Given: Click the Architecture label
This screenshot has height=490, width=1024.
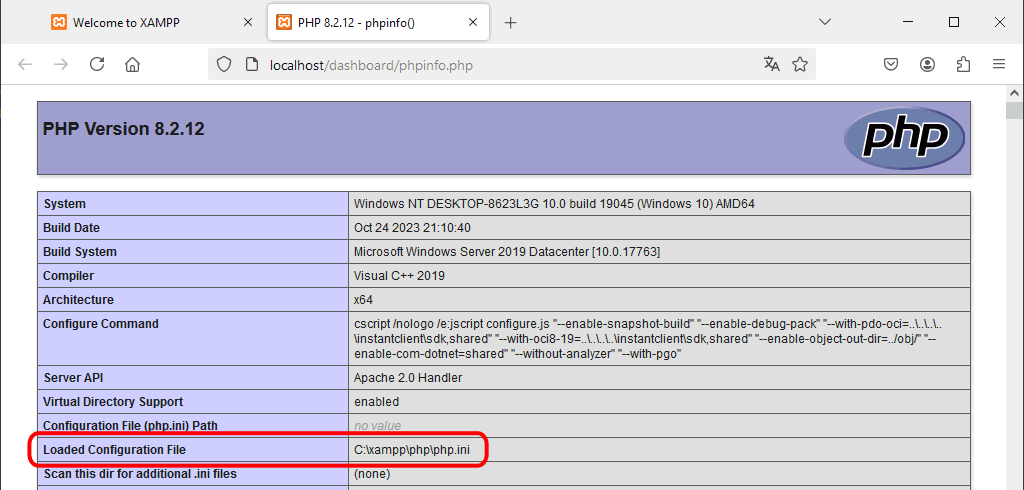Looking at the screenshot, I should click(x=78, y=300).
